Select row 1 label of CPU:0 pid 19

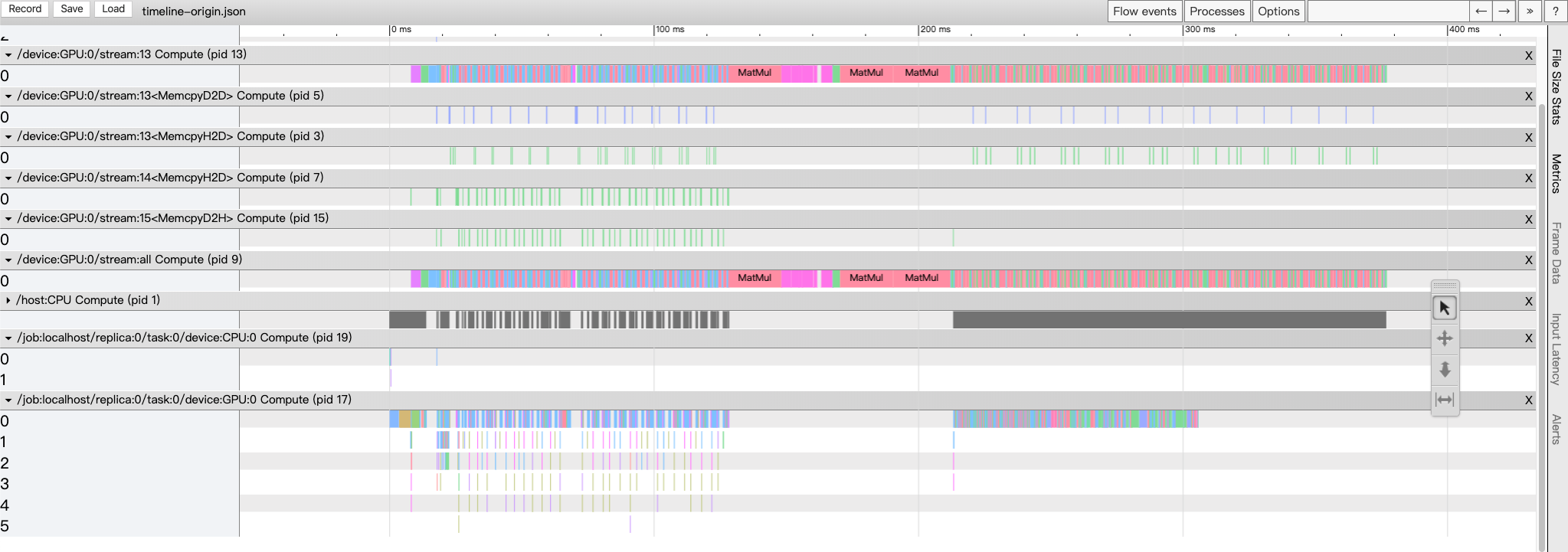(4, 380)
